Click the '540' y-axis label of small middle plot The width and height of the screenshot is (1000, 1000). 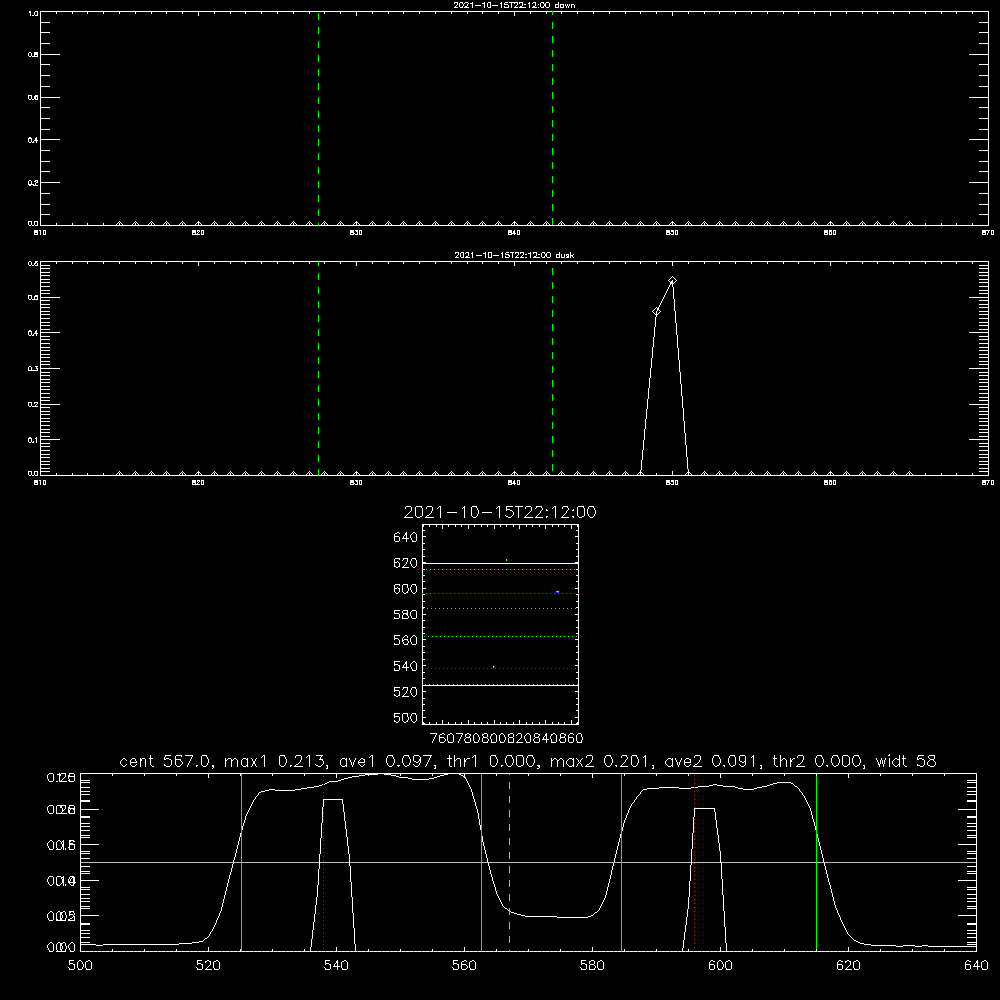pos(406,666)
